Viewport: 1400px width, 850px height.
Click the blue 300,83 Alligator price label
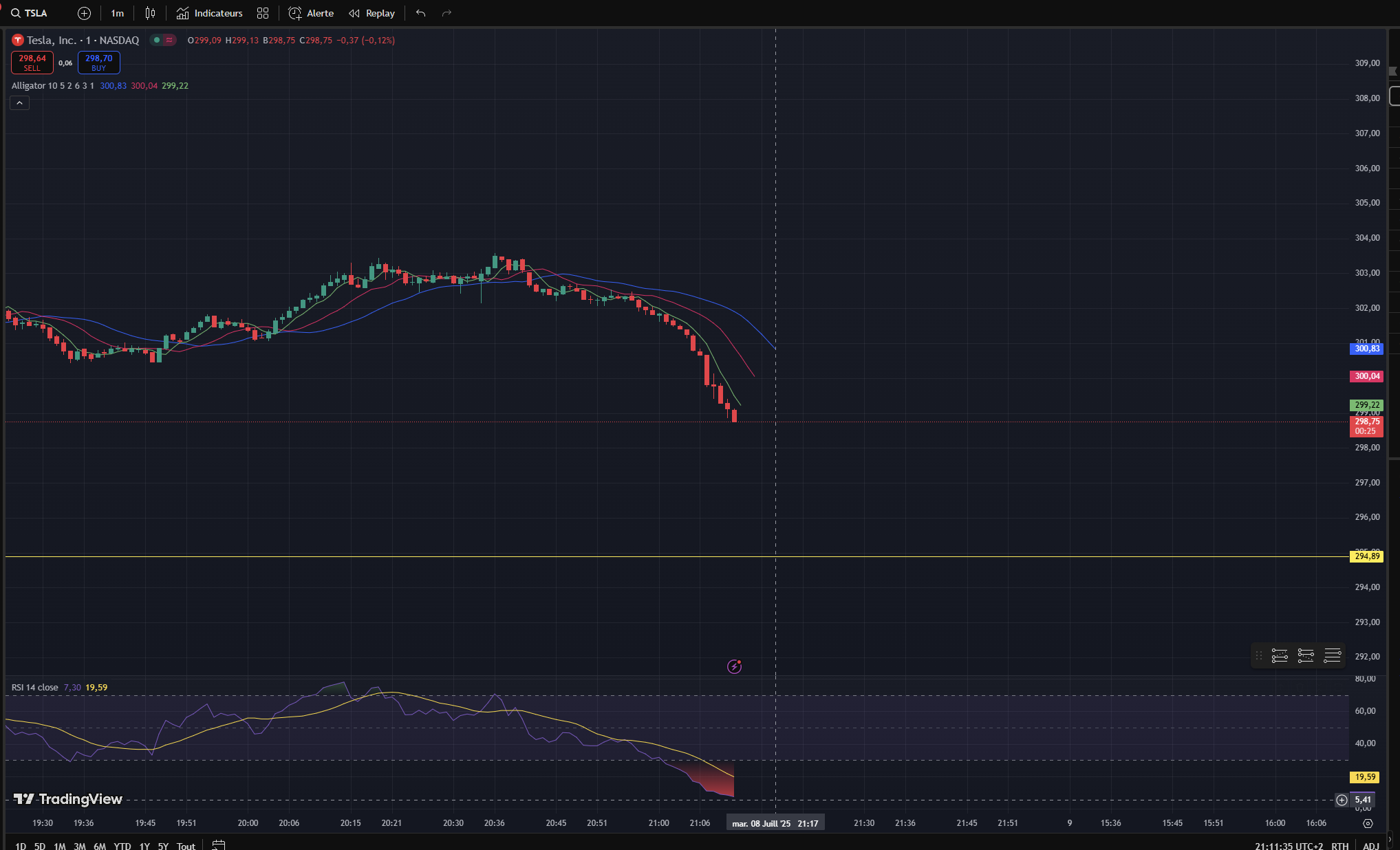pyautogui.click(x=1367, y=349)
